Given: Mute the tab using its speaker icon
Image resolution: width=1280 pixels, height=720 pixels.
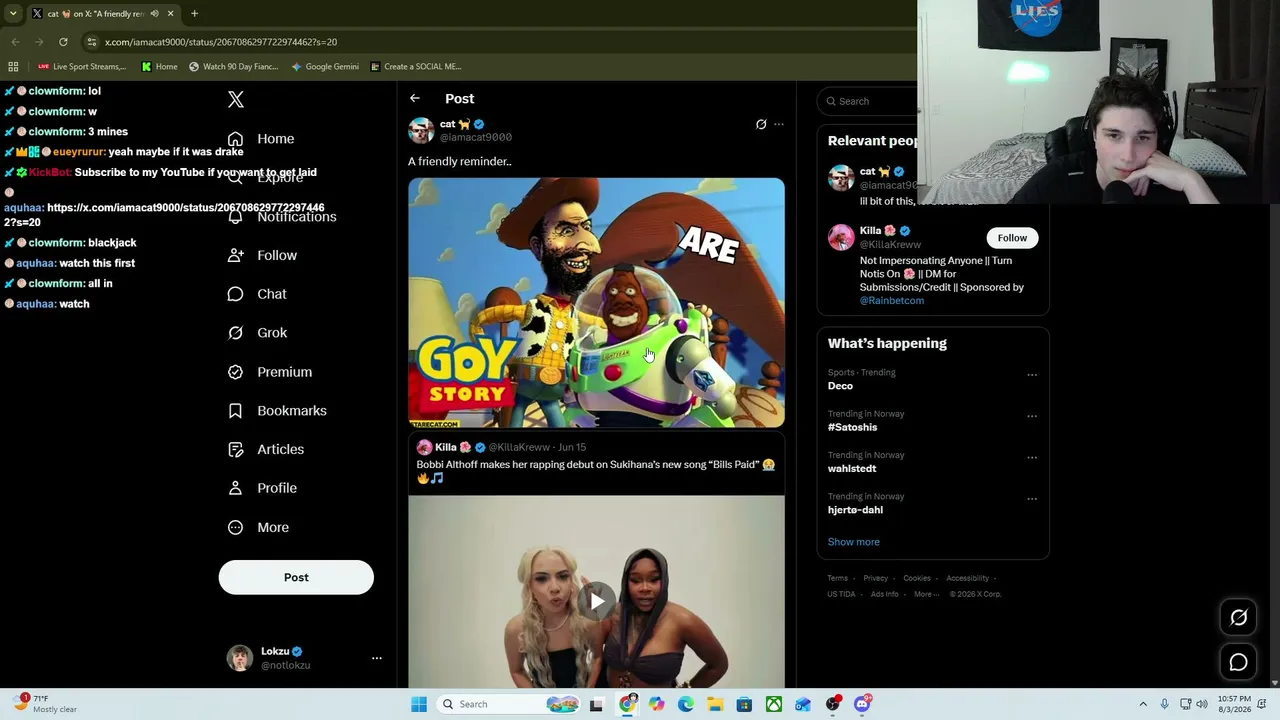Looking at the screenshot, I should [x=154, y=14].
